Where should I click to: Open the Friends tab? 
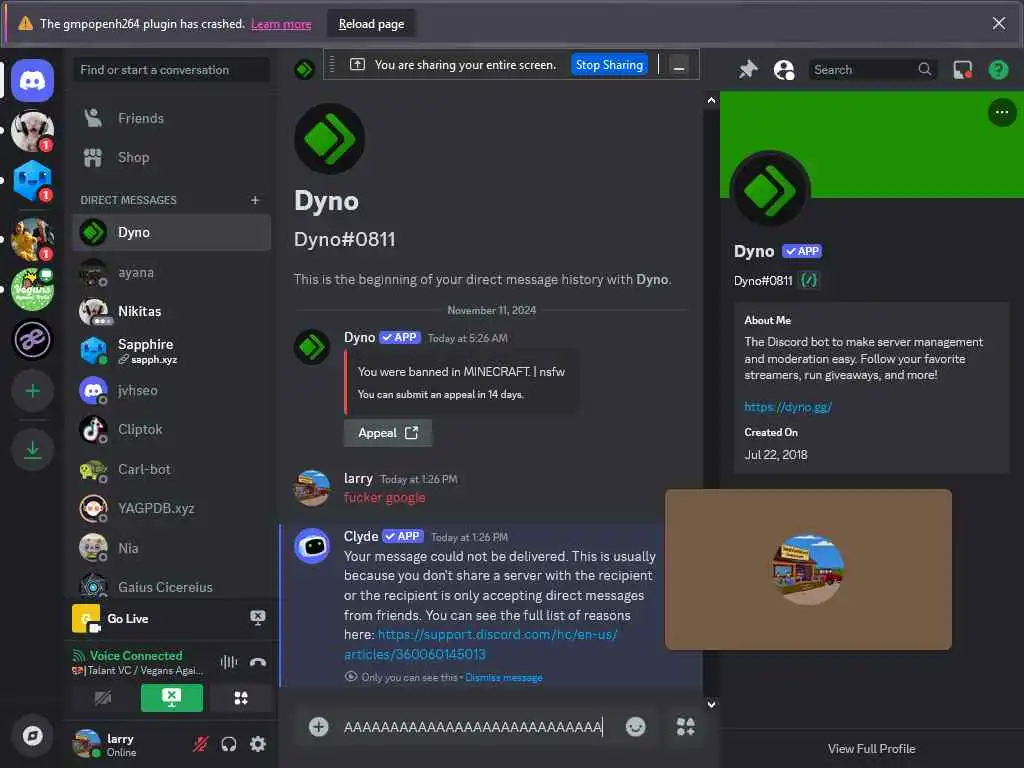(x=171, y=118)
